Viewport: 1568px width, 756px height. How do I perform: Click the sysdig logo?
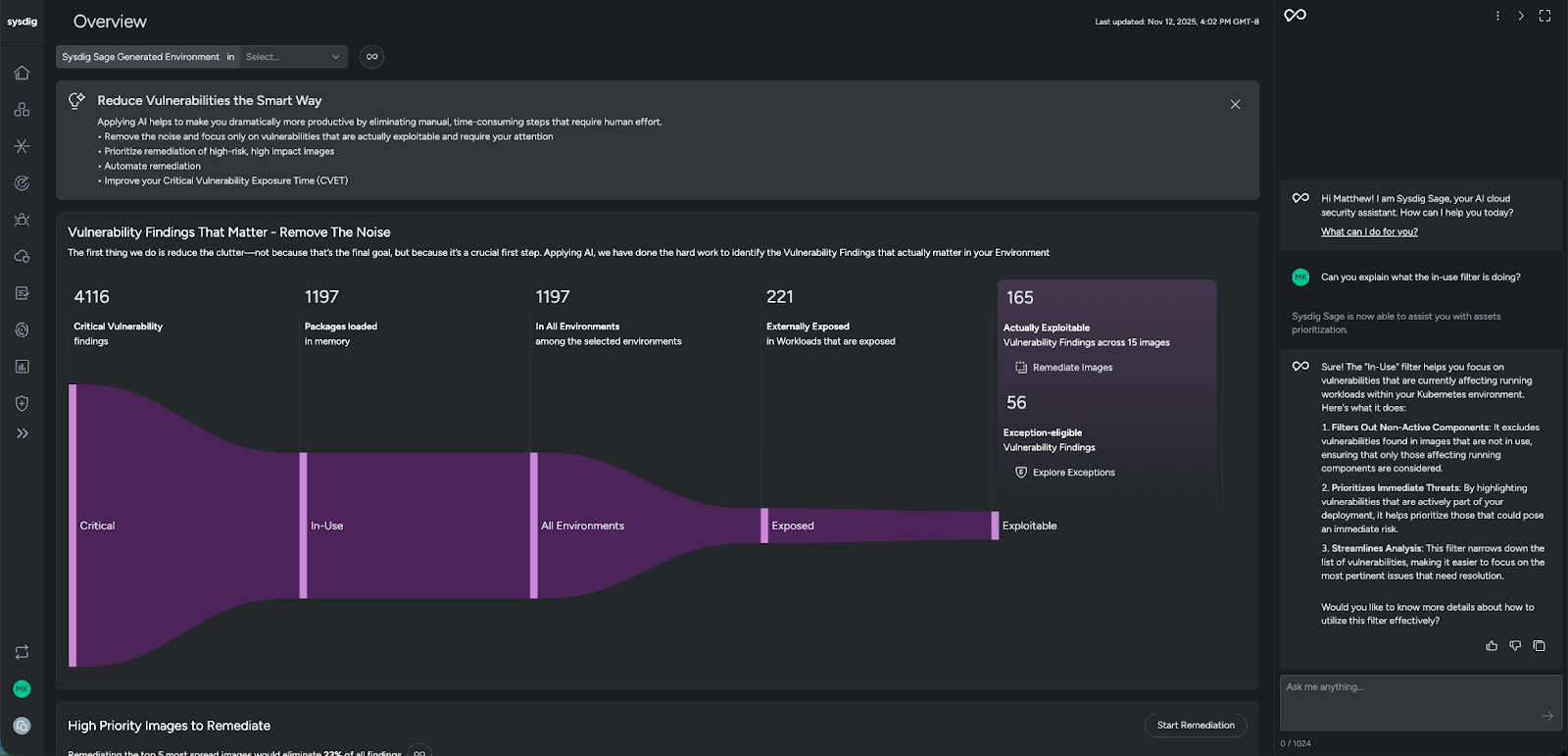(x=22, y=22)
